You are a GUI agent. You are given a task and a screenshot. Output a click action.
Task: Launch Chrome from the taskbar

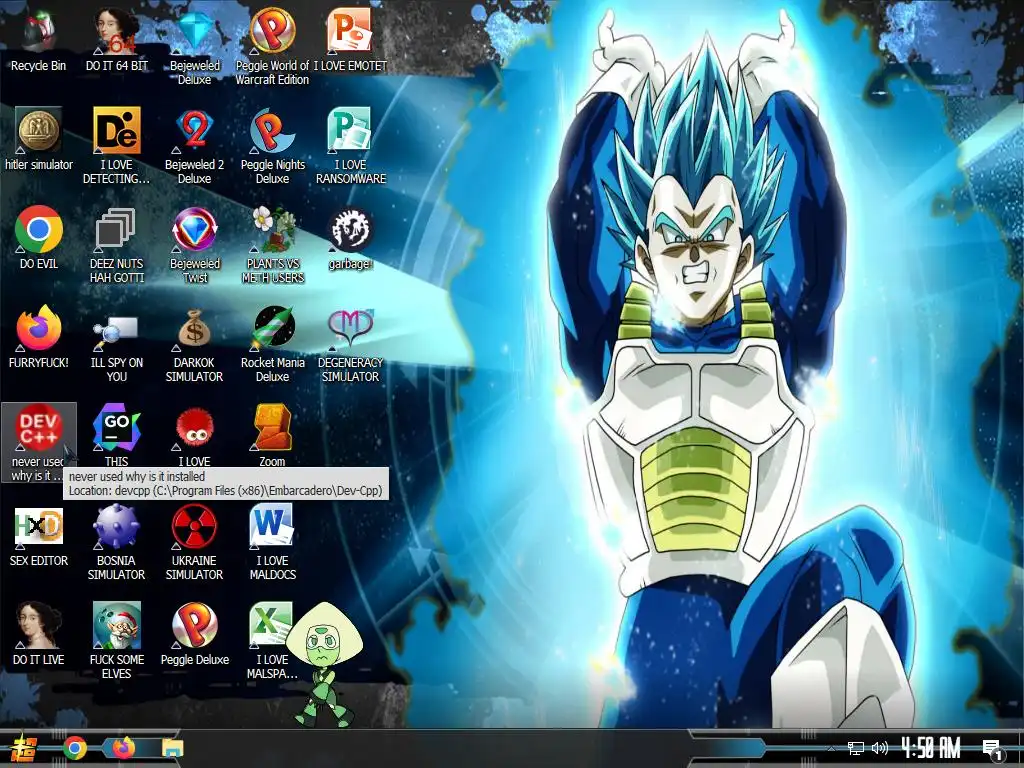tap(75, 748)
